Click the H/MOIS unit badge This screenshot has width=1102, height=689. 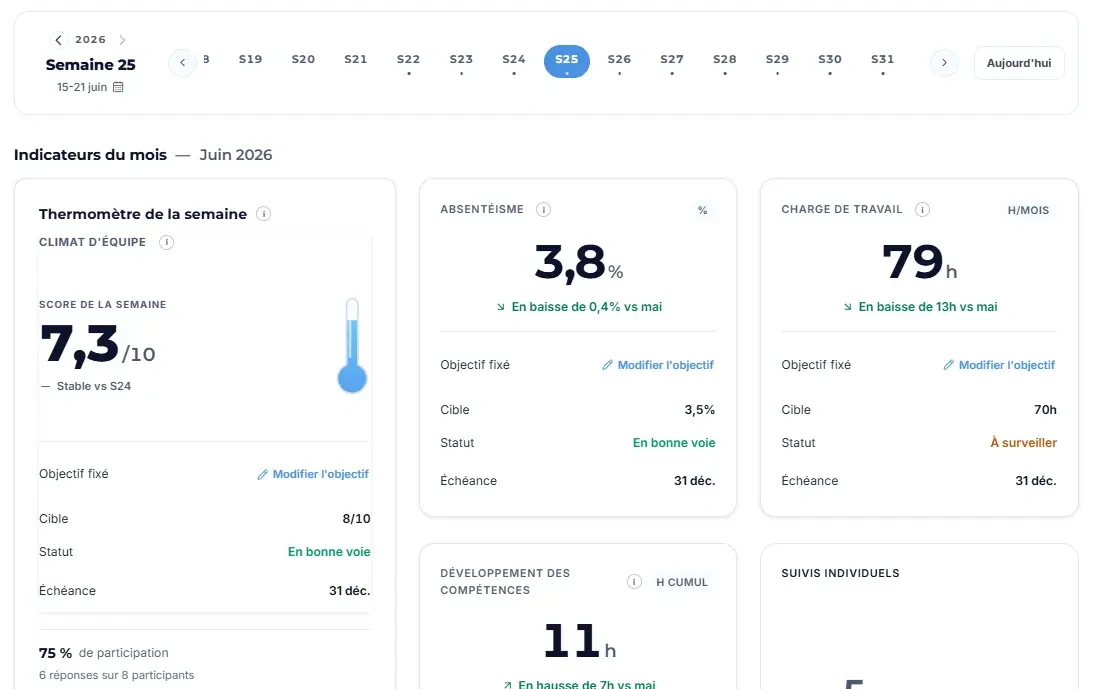[x=1028, y=210]
